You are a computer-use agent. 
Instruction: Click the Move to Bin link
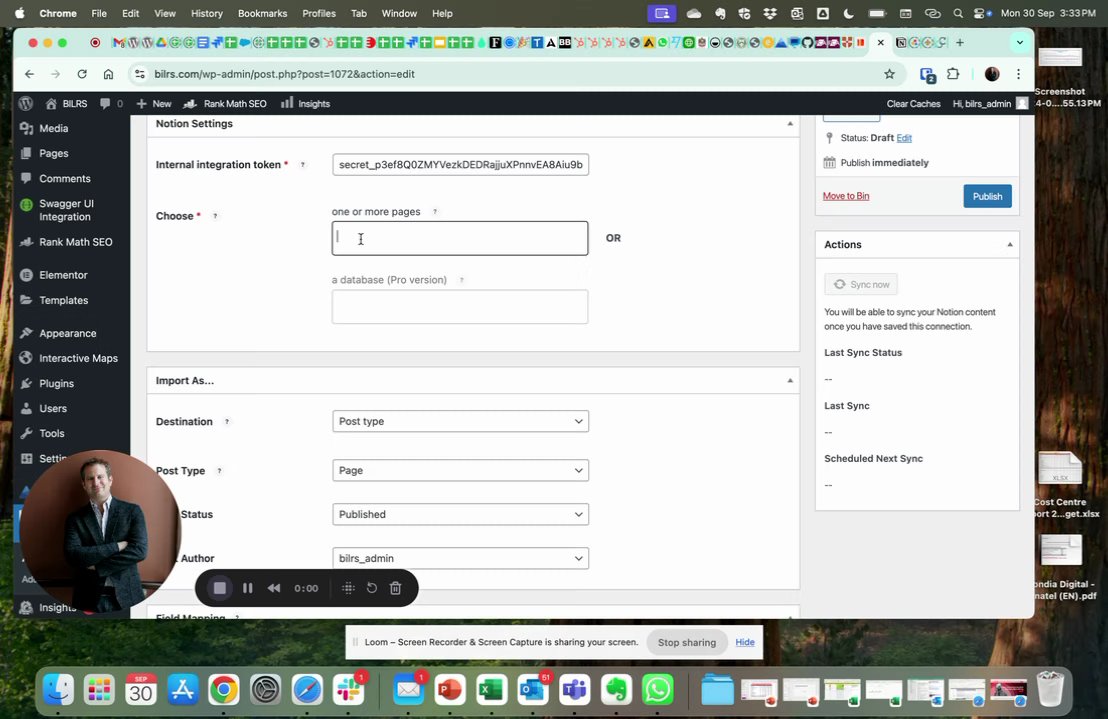coord(846,196)
